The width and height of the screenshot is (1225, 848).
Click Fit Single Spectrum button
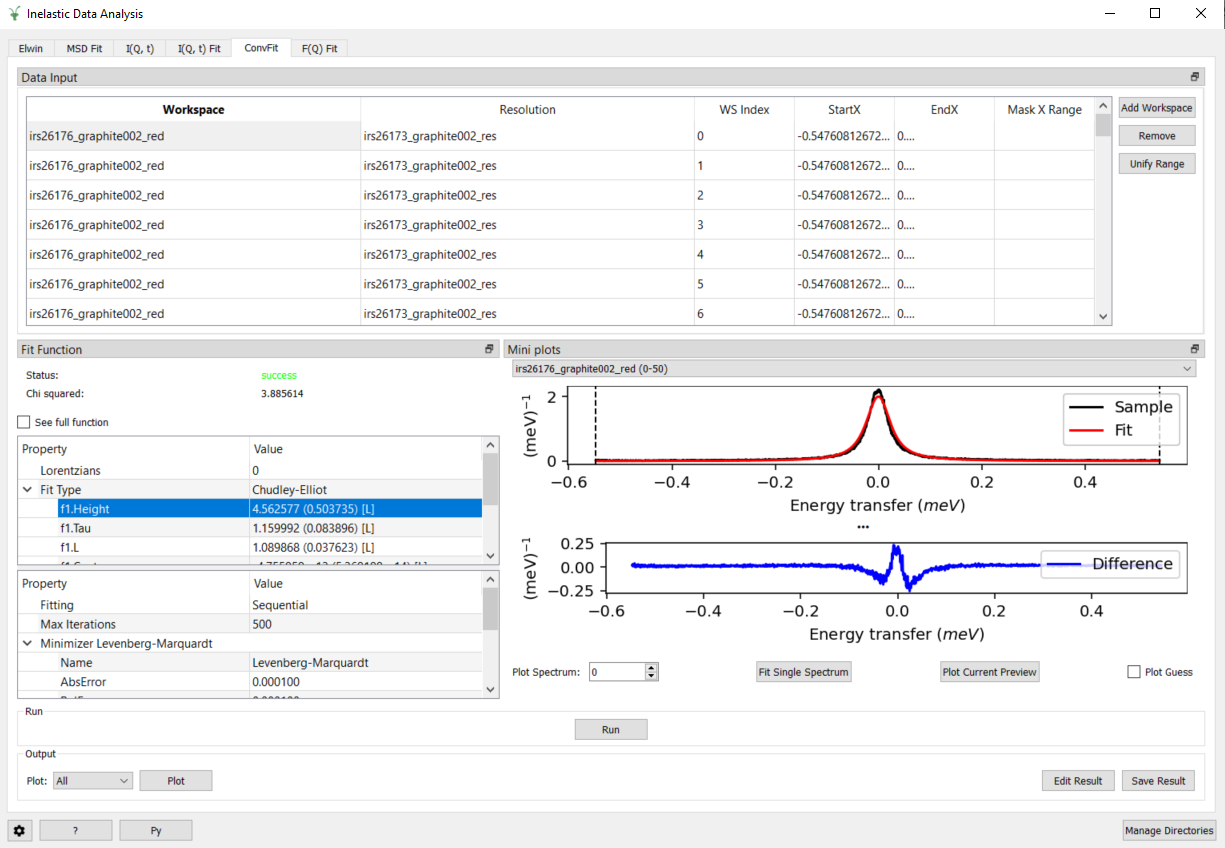804,672
